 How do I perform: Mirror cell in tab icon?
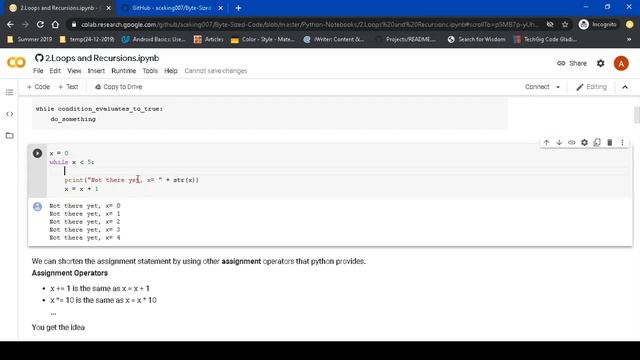(597, 142)
